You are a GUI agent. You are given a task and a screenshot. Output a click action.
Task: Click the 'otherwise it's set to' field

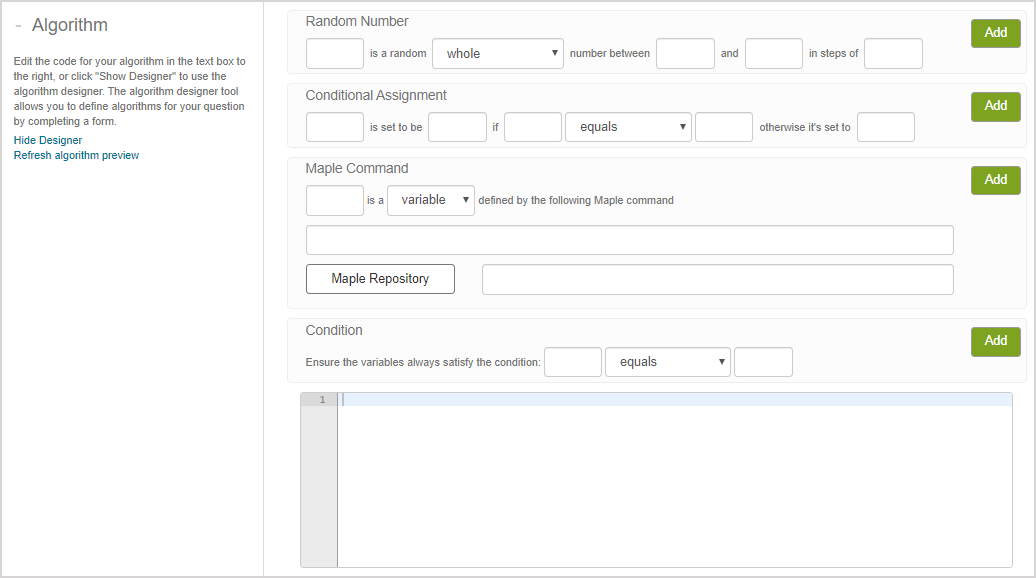tap(885, 127)
